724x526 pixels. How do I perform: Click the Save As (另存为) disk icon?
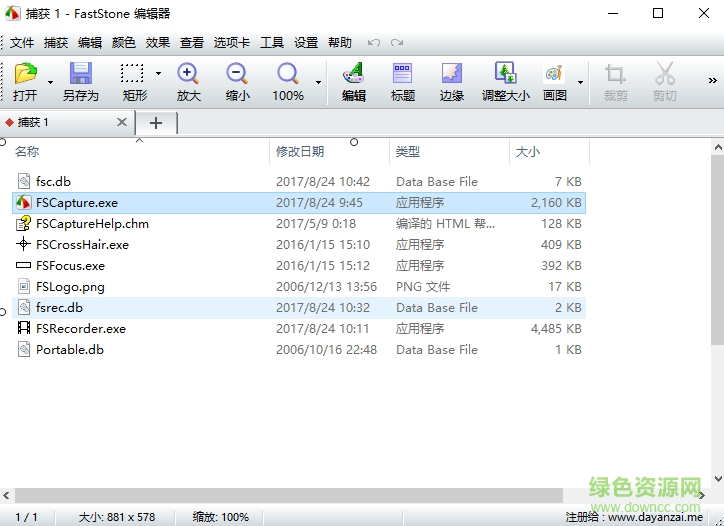pyautogui.click(x=80, y=75)
